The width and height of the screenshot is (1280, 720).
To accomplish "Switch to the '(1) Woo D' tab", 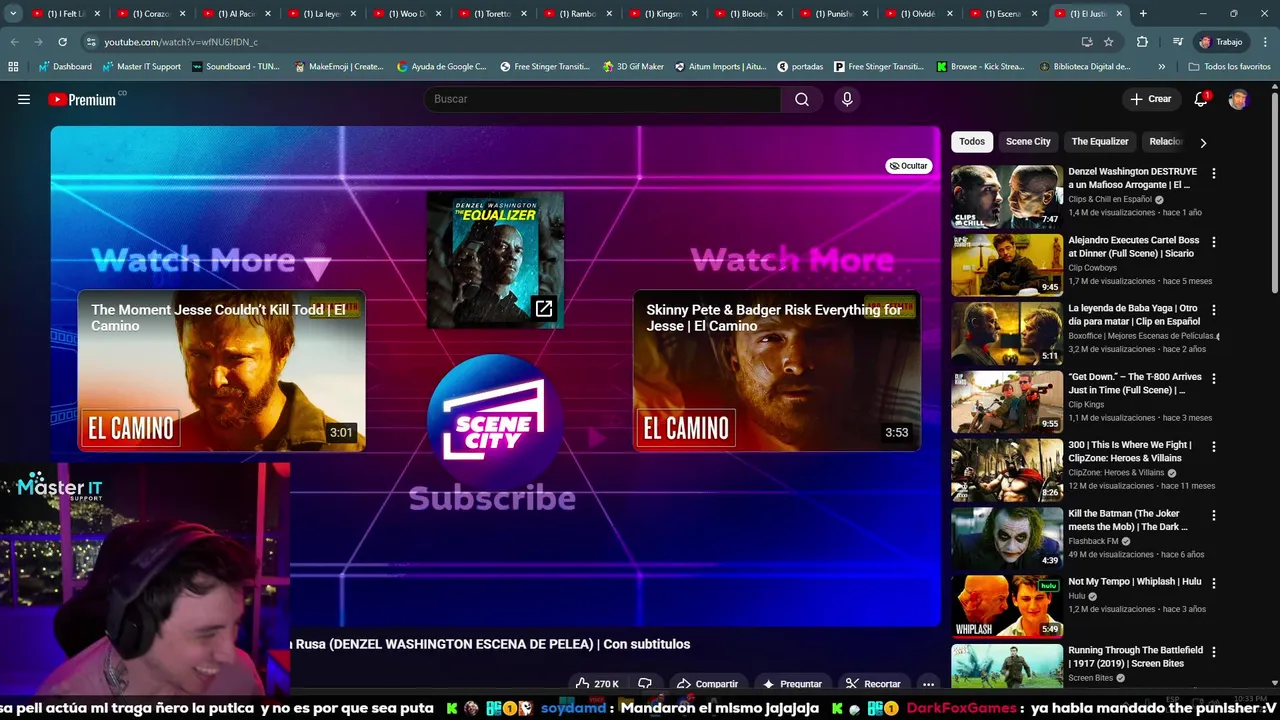I will pos(407,14).
